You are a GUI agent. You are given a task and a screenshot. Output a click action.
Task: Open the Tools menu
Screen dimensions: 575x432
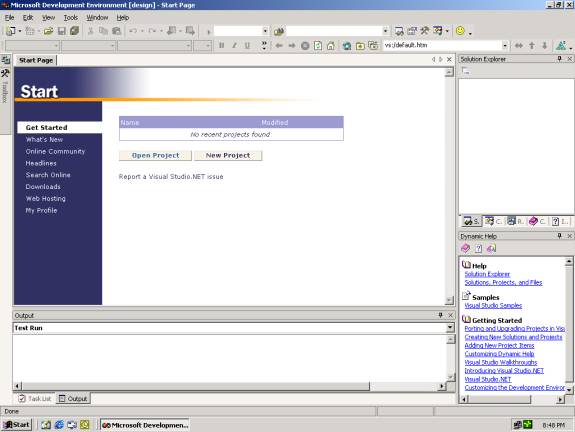coord(70,18)
